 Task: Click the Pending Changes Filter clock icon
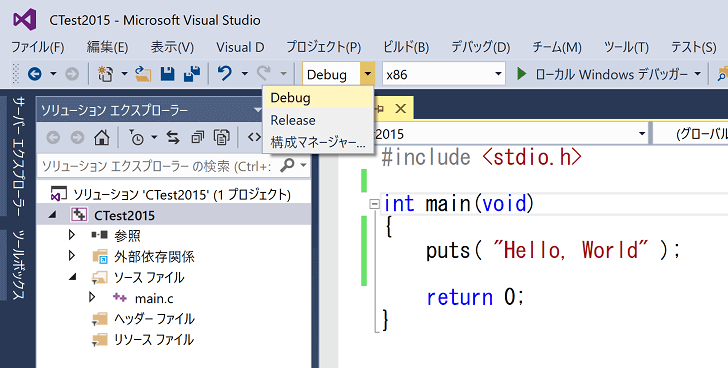pos(136,137)
